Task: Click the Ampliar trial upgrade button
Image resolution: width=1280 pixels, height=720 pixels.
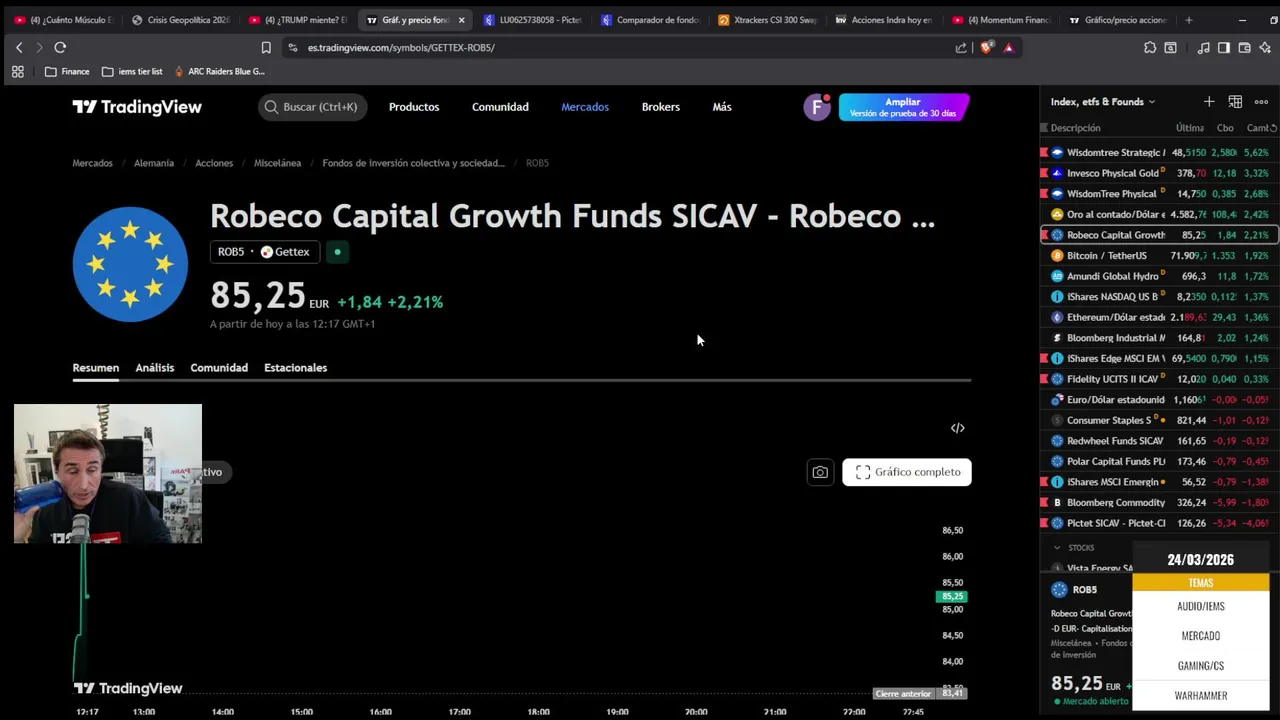Action: click(904, 107)
